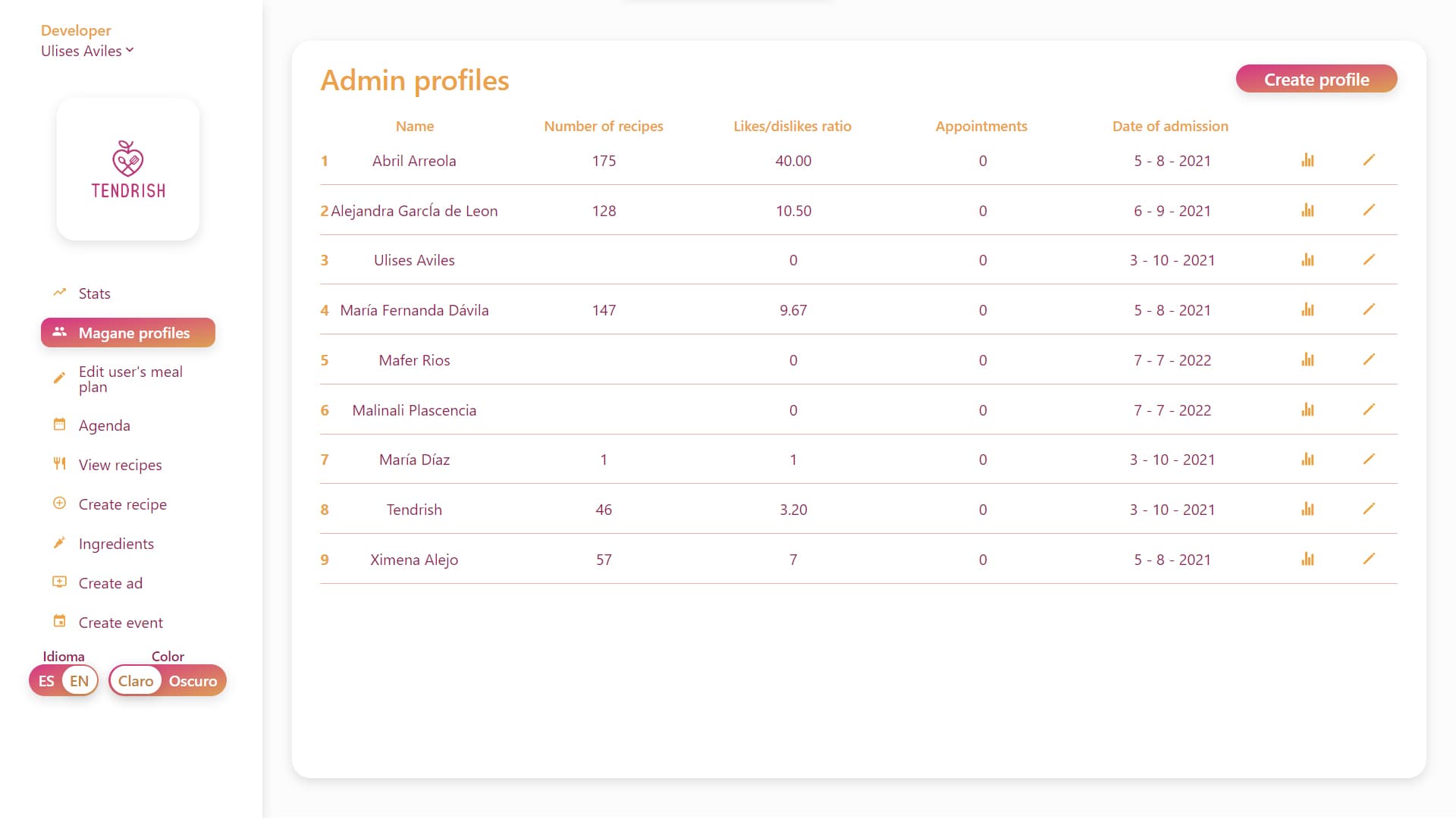This screenshot has width=1456, height=819.
Task: View bar chart for Ximena Alejo
Action: coord(1307,559)
